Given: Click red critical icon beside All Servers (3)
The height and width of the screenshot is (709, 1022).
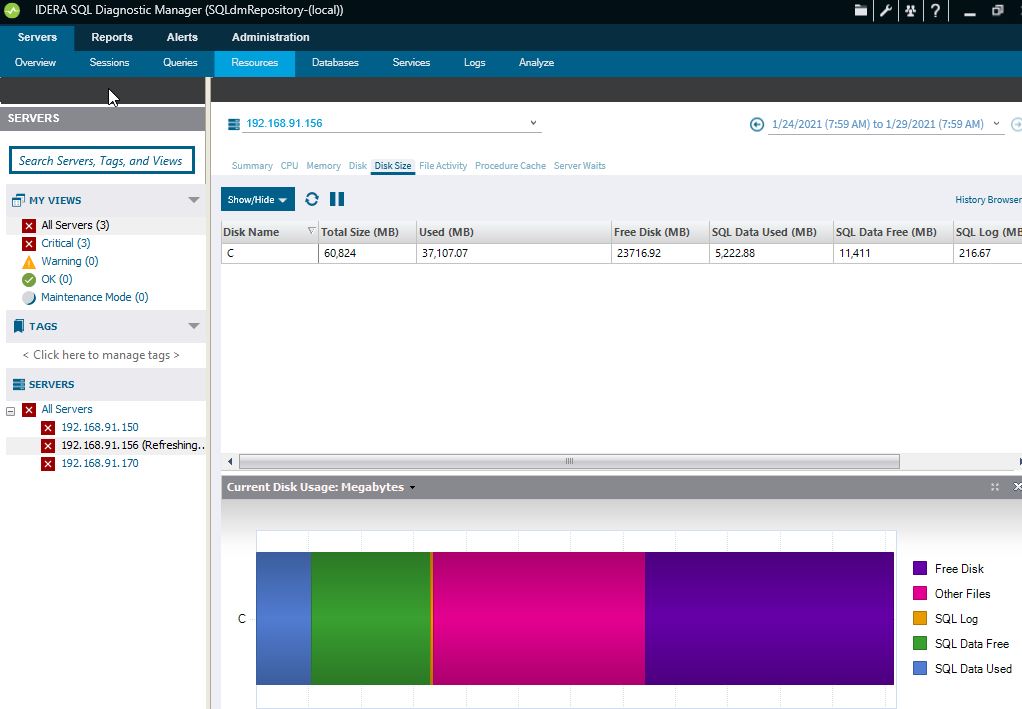Looking at the screenshot, I should tap(29, 225).
